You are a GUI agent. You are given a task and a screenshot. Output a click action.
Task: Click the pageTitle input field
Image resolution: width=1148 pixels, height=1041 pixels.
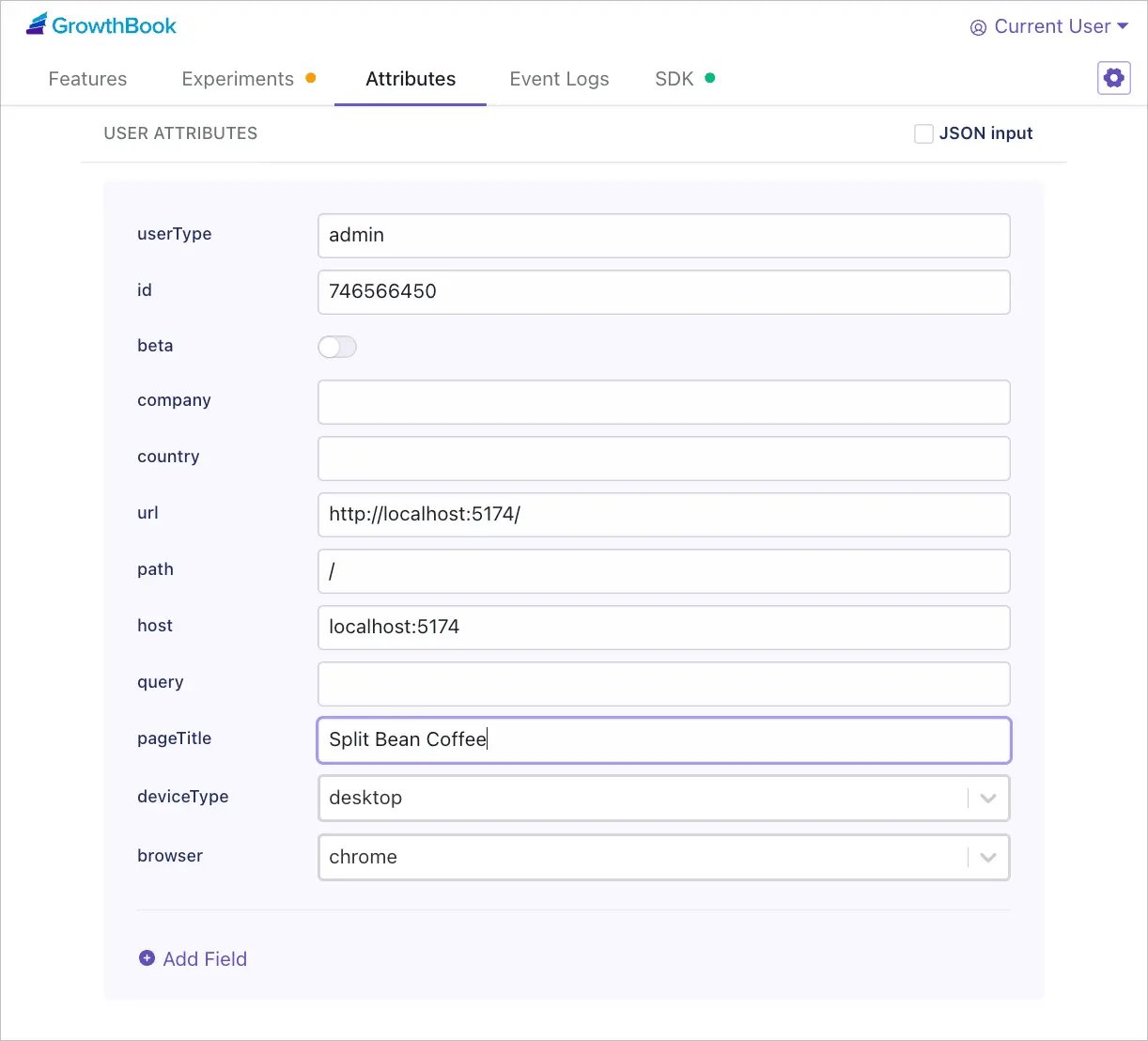click(x=664, y=740)
